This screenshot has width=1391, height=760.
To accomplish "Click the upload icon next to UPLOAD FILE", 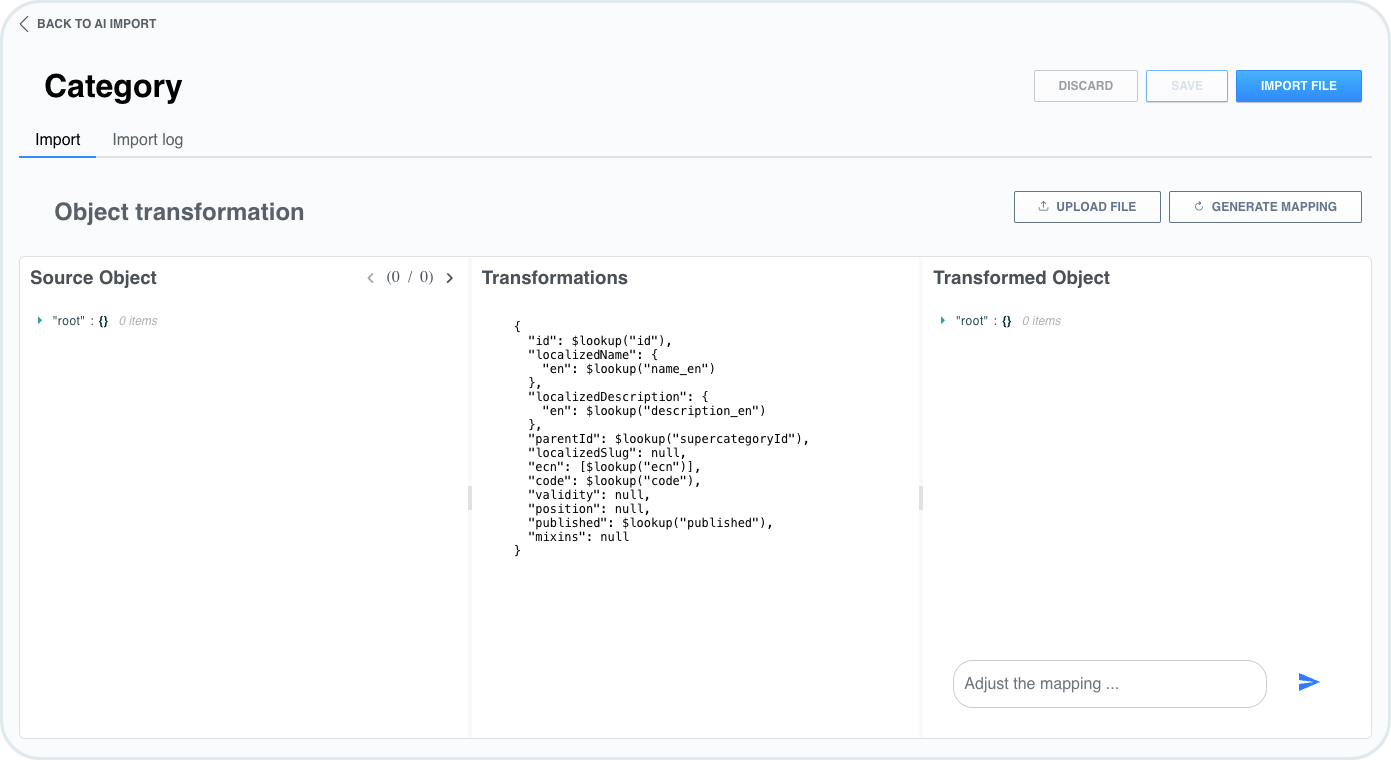I will tap(1042, 206).
